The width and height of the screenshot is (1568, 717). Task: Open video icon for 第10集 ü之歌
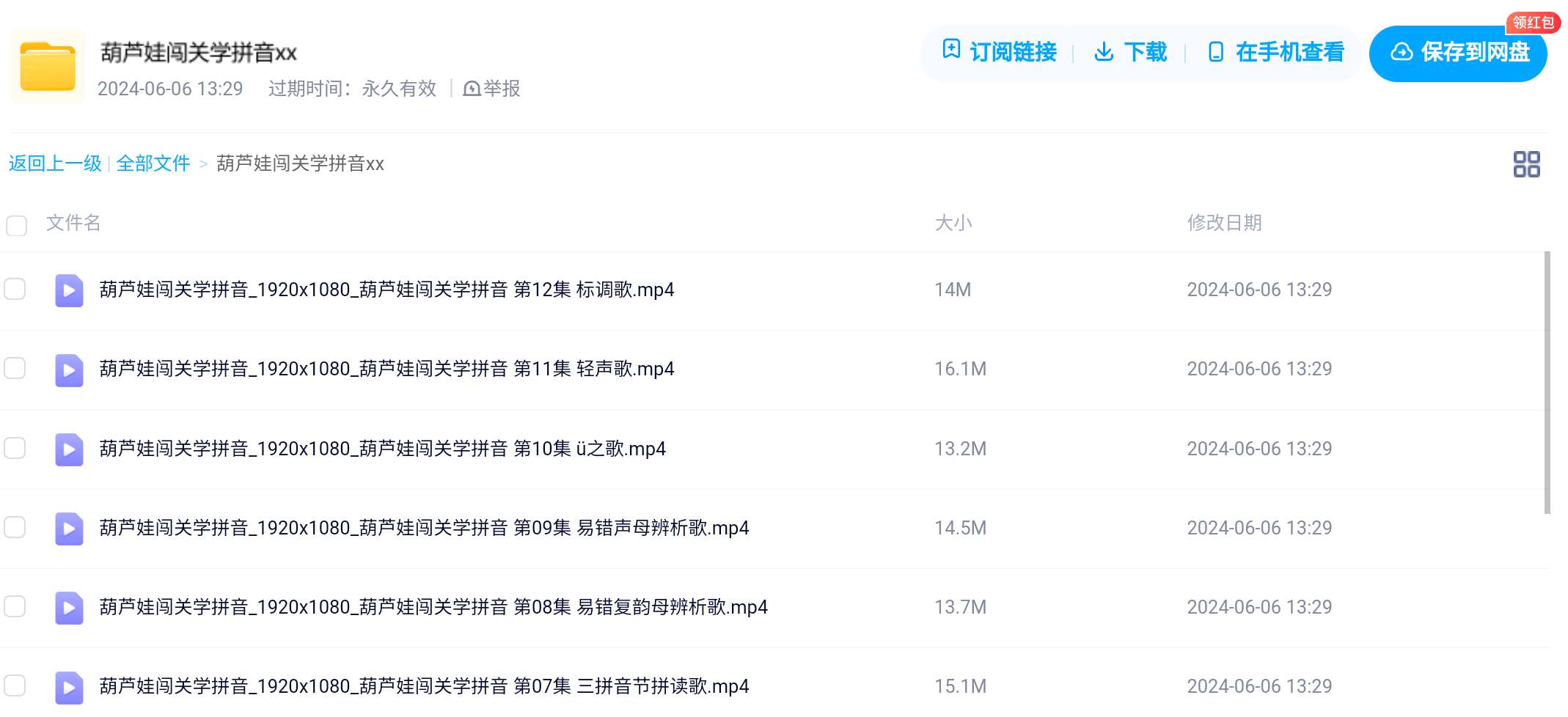(69, 449)
